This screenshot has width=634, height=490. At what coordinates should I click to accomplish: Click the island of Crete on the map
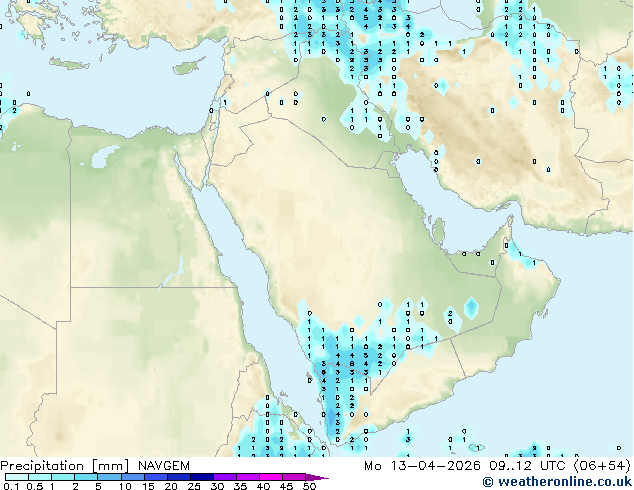[x=69, y=63]
